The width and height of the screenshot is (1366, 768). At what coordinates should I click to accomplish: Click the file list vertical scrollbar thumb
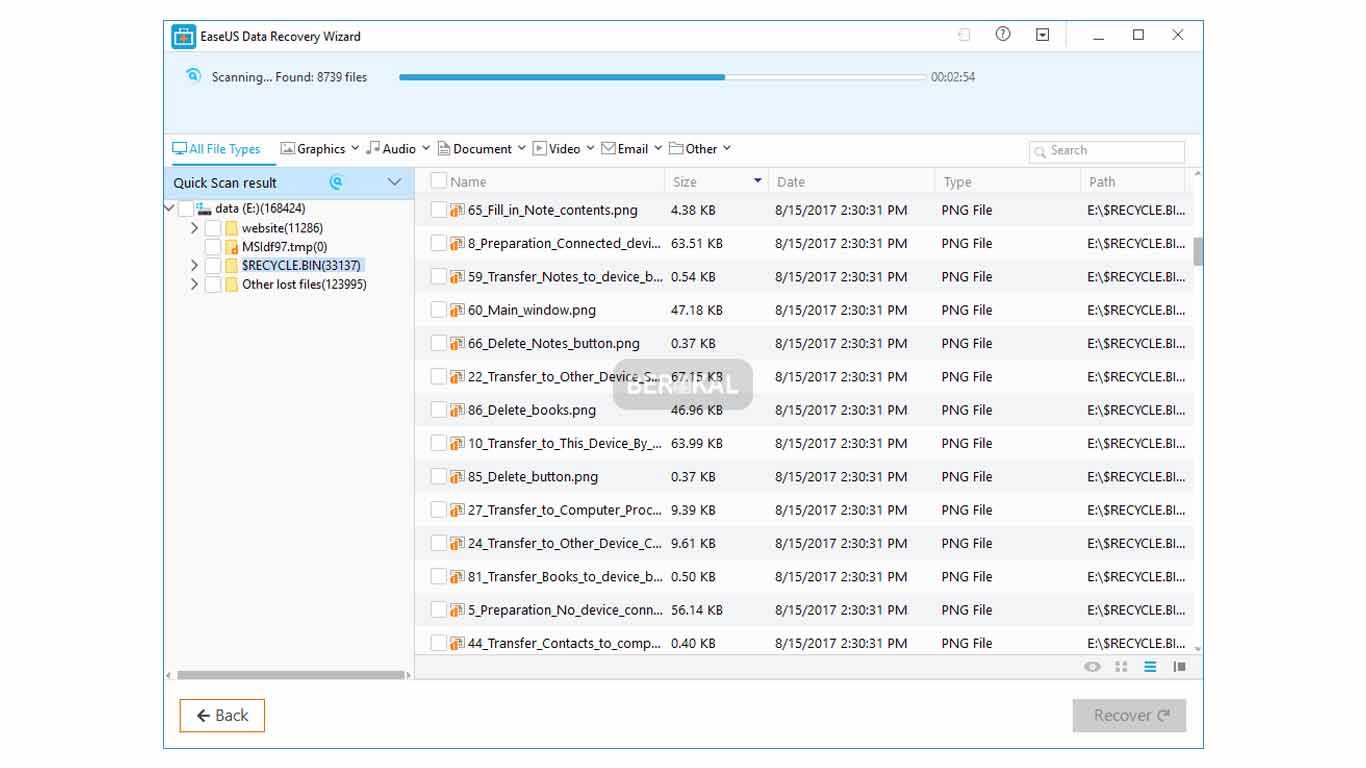click(x=1198, y=251)
